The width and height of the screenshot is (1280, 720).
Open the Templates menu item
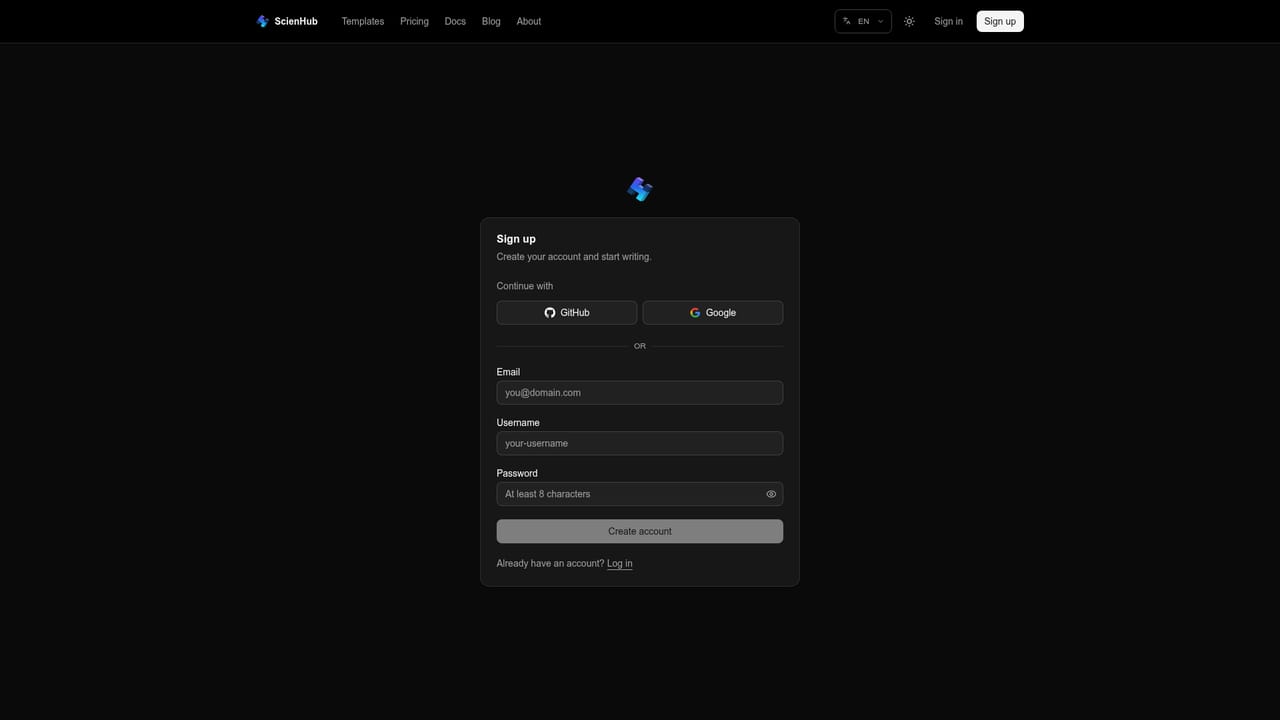coord(363,21)
